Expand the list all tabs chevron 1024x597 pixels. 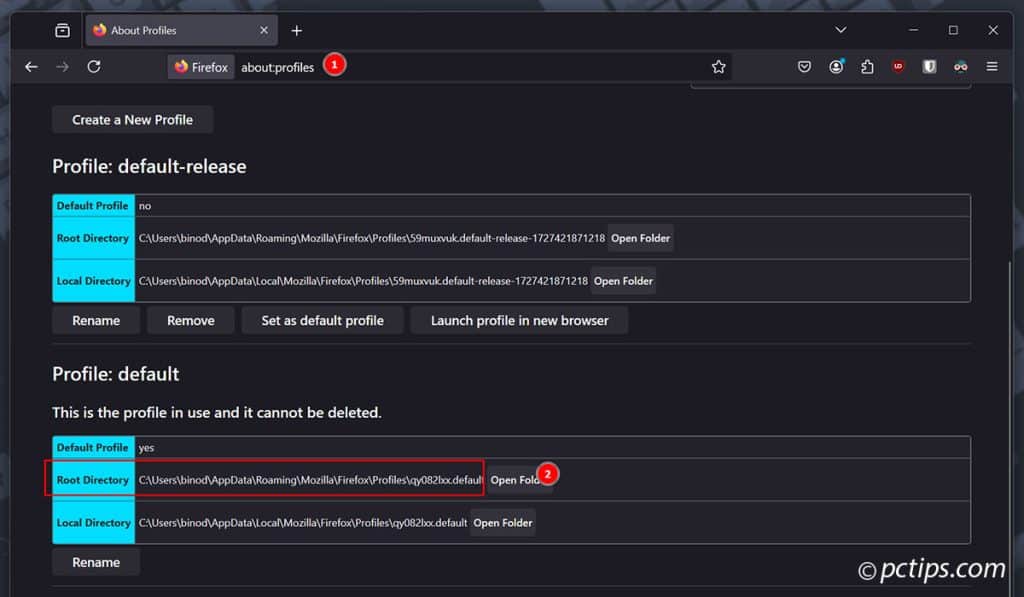pos(841,30)
